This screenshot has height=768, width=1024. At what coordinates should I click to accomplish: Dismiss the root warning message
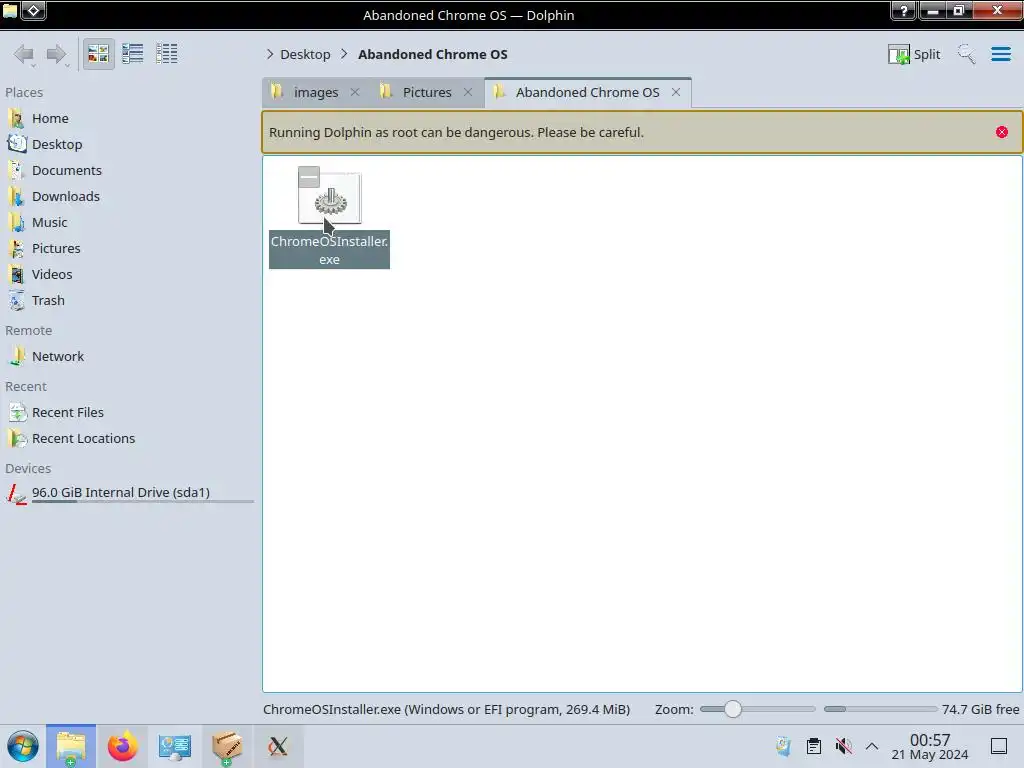click(1002, 132)
